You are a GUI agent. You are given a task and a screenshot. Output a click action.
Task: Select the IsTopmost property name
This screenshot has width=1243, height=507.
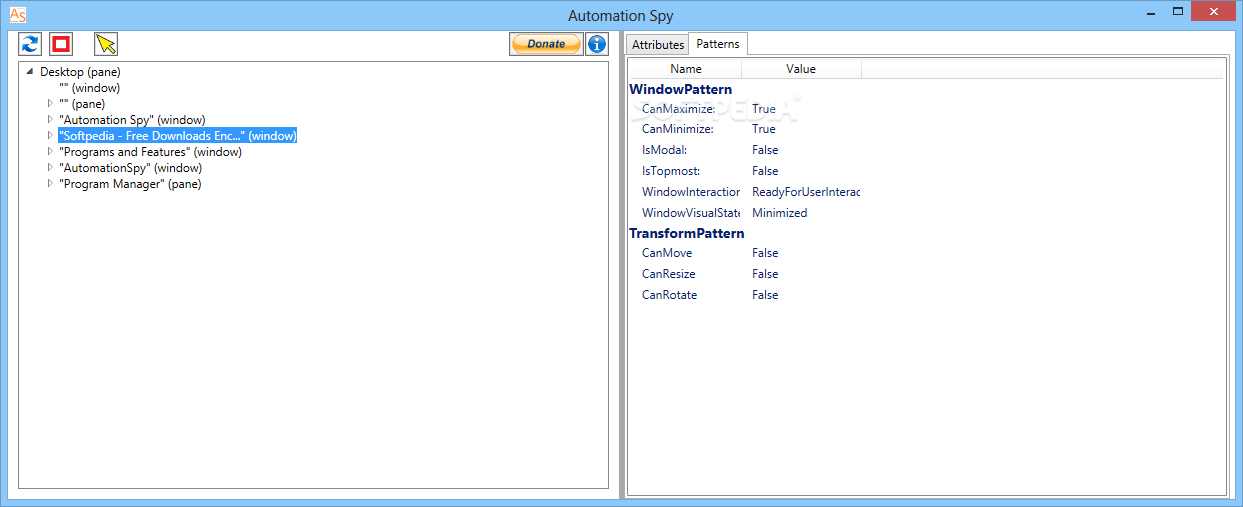pos(671,171)
